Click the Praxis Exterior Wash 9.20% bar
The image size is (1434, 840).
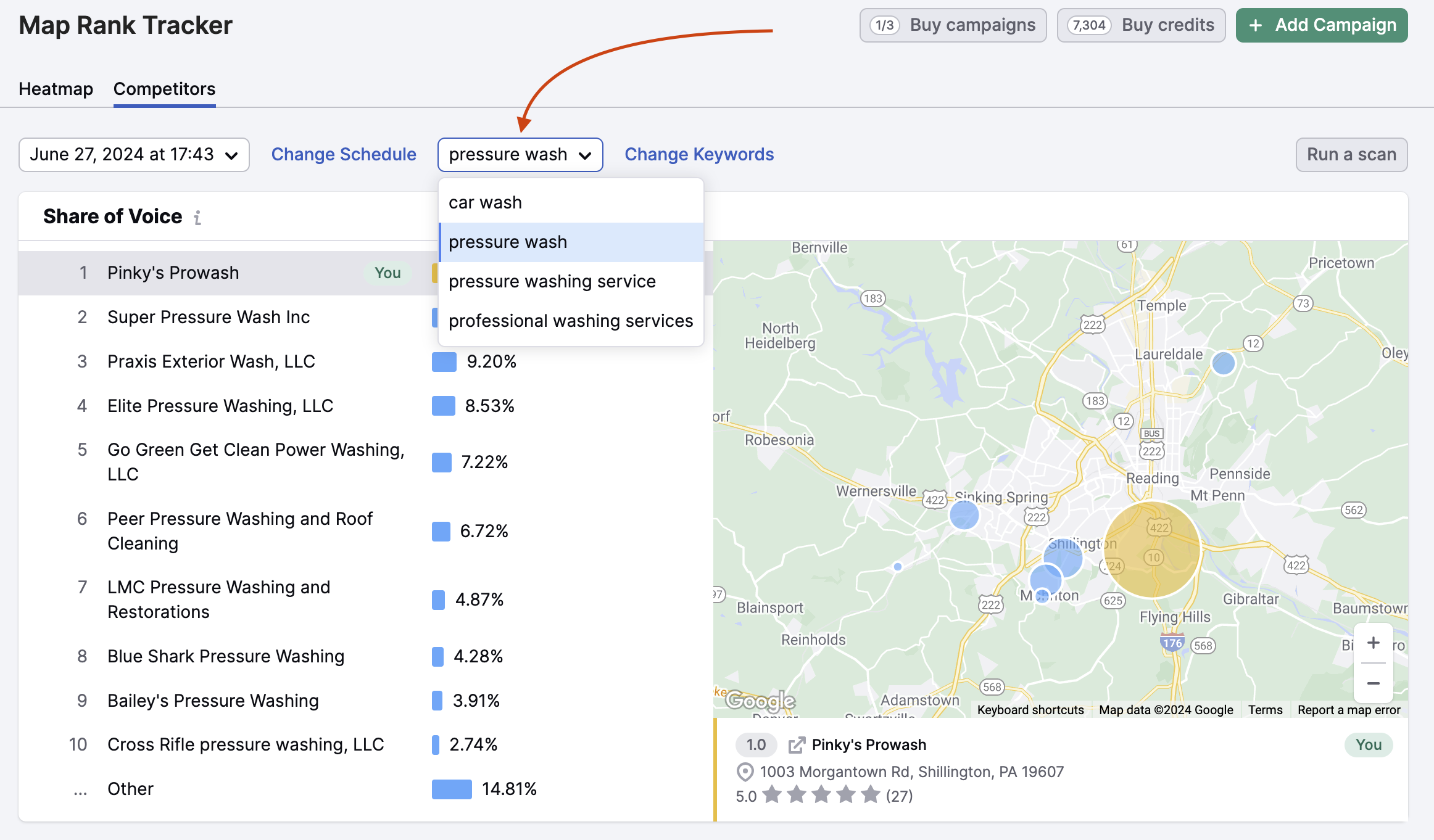tap(444, 362)
